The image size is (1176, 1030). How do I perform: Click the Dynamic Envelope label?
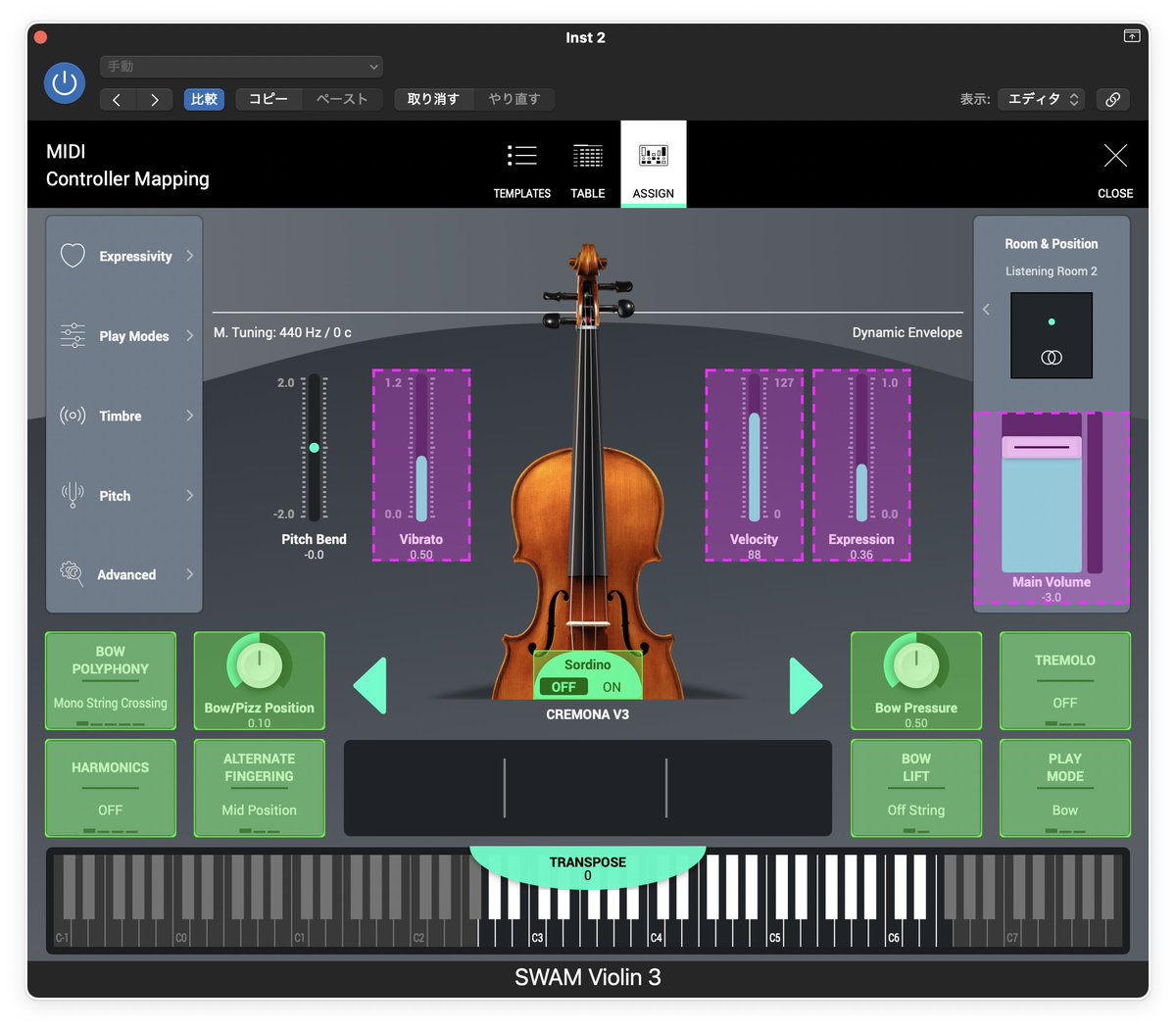pyautogui.click(x=907, y=332)
